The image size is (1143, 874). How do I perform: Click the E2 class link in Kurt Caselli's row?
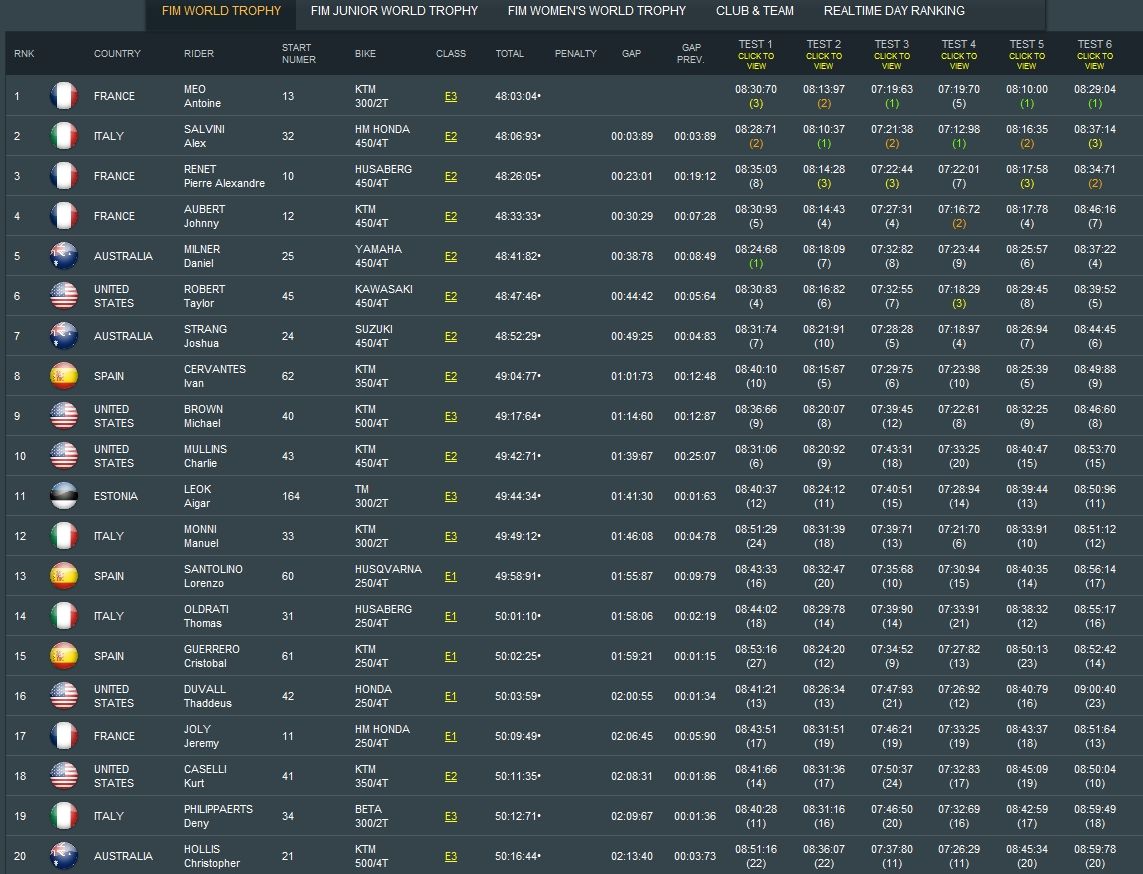click(x=451, y=777)
